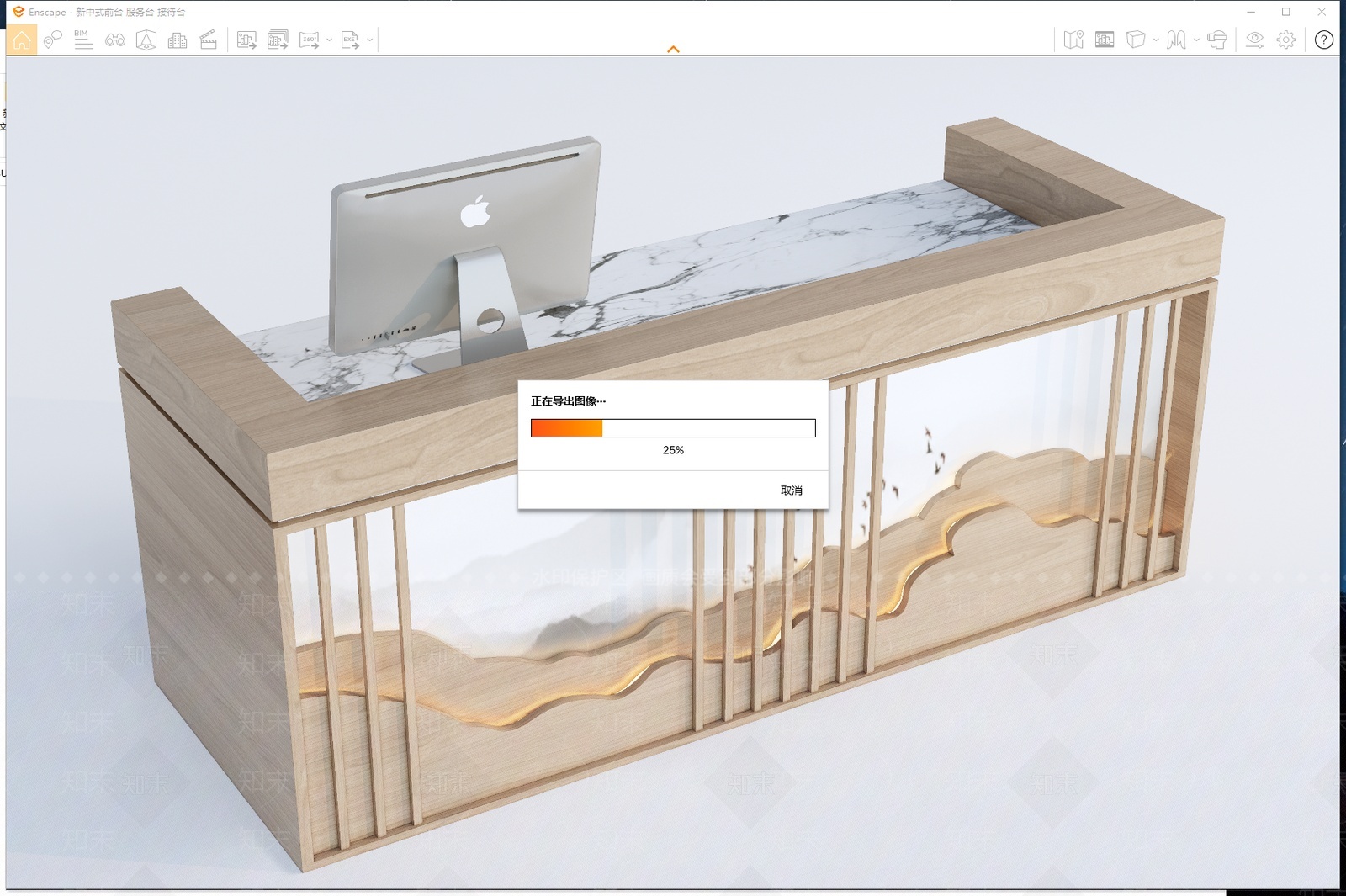Screen dimensions: 1346x896
Task: Click the 正在导出图像 dialog title
Action: 568,401
